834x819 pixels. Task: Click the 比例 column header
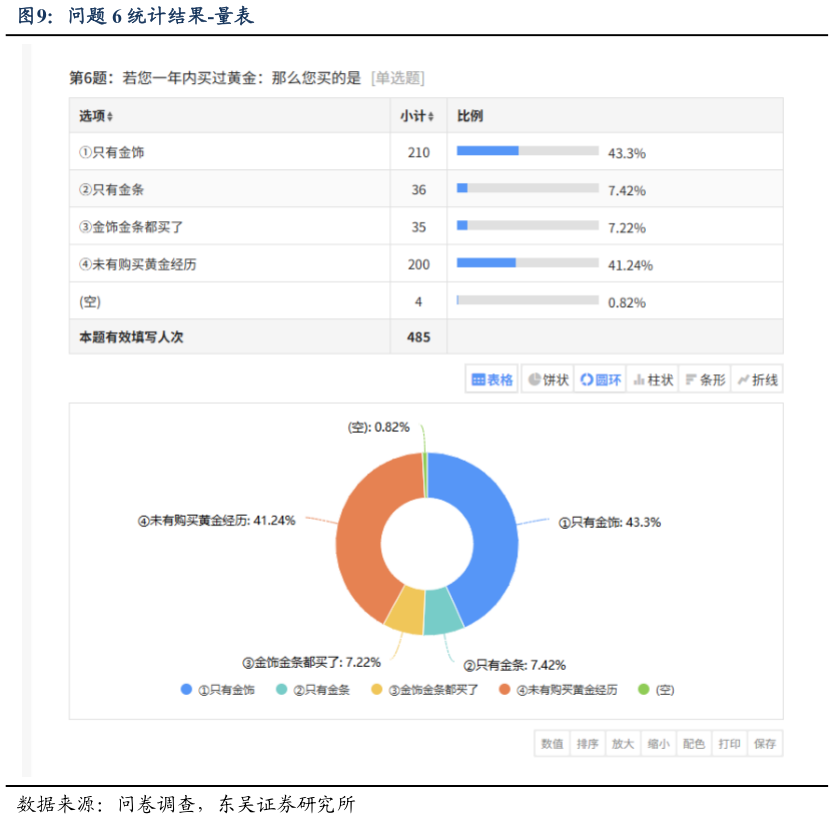click(470, 116)
